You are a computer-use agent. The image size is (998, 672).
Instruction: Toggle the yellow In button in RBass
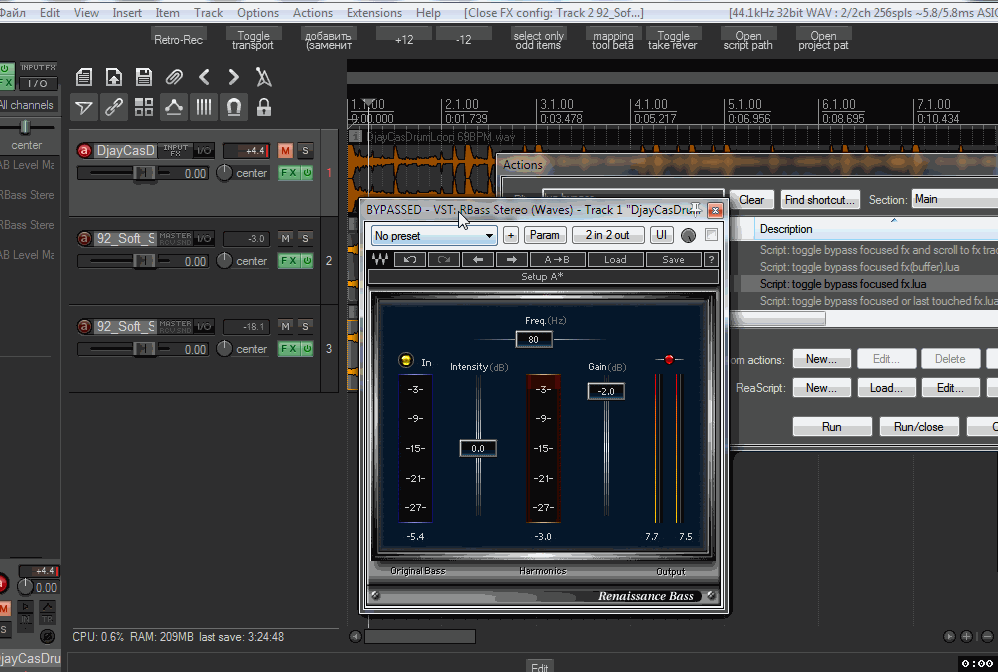[405, 362]
